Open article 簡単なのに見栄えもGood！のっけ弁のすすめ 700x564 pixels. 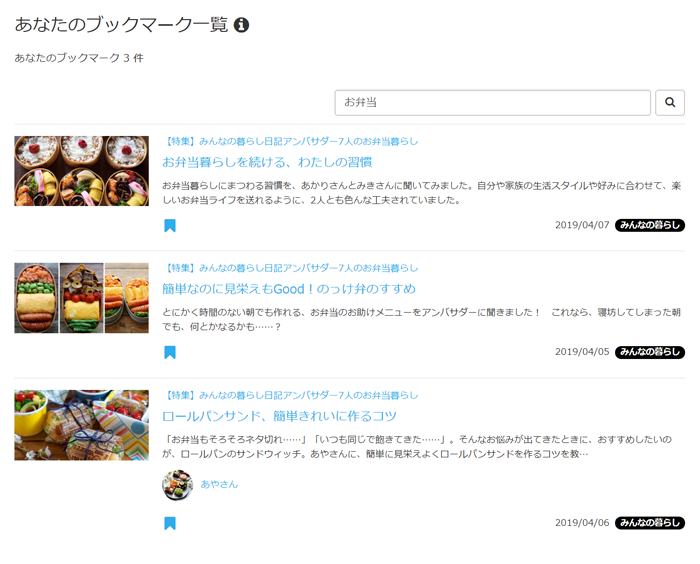tap(289, 289)
